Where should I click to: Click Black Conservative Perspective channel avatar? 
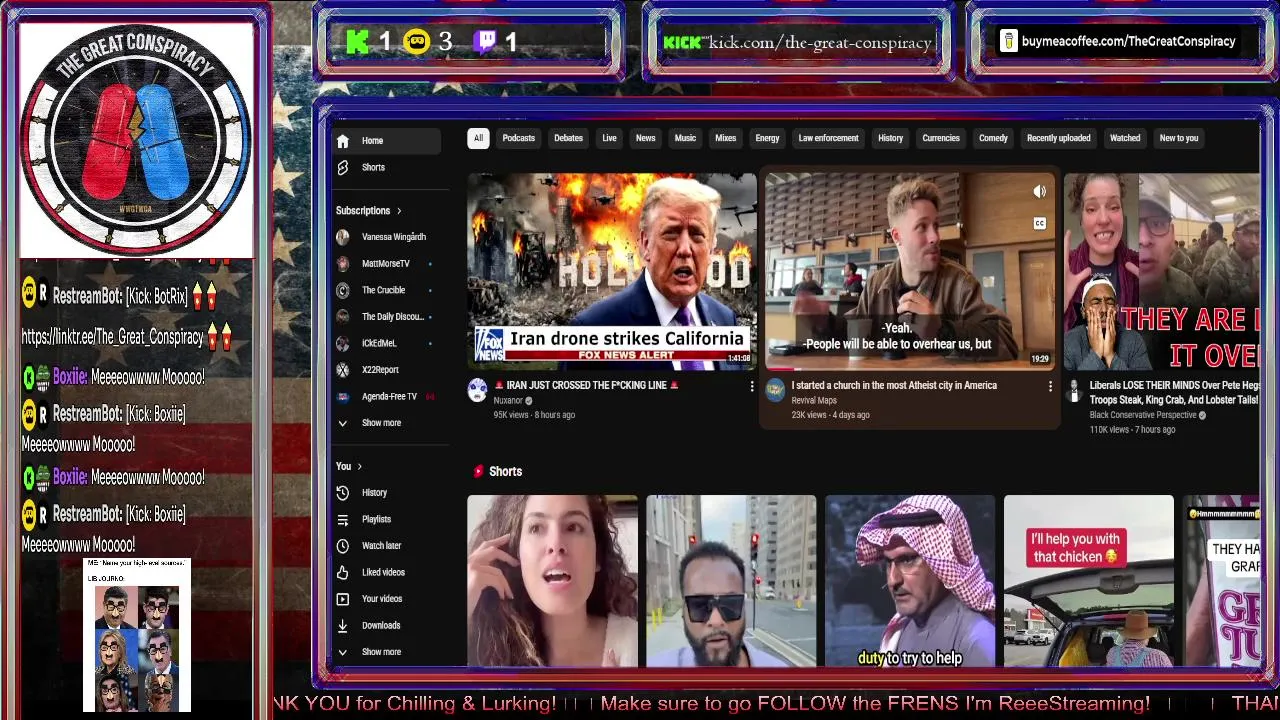click(1074, 390)
